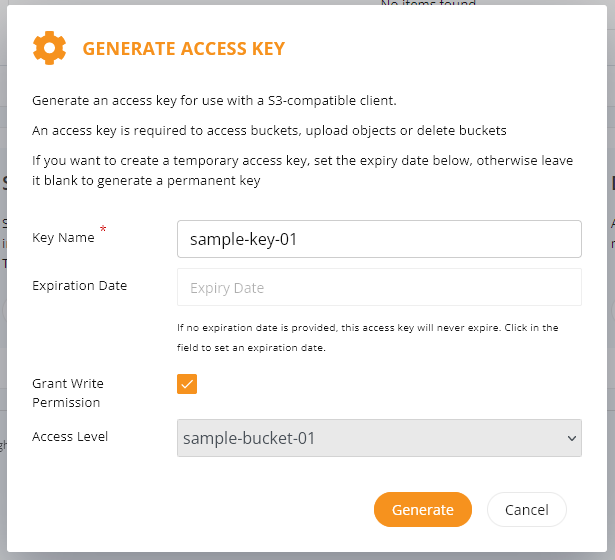Image resolution: width=615 pixels, height=560 pixels.
Task: Click the white checkmark inside the orange box
Action: [x=187, y=384]
